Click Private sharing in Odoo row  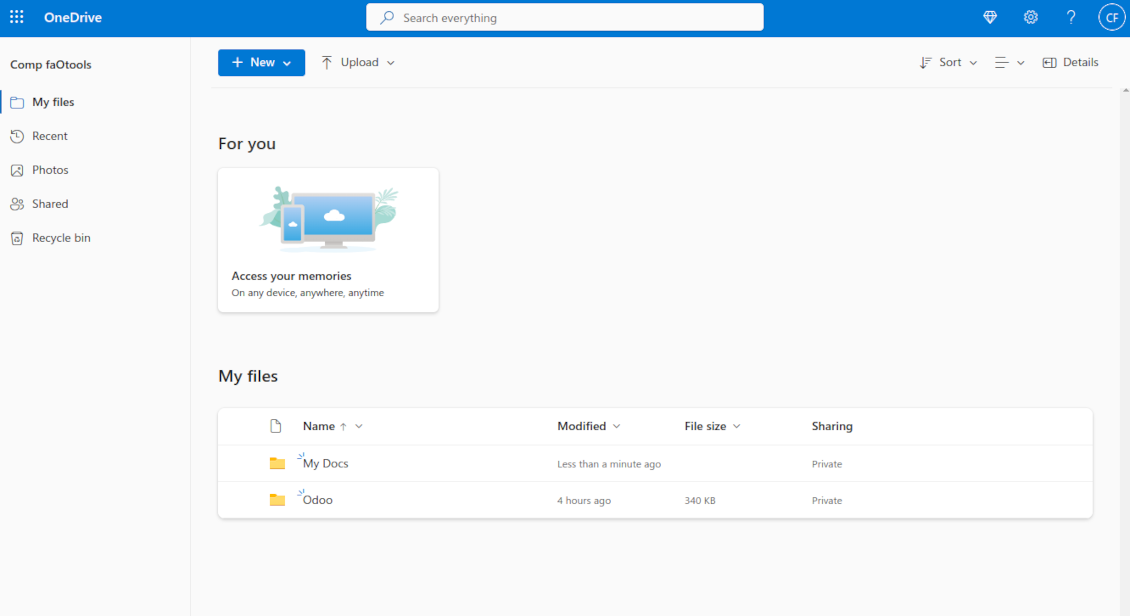click(827, 501)
